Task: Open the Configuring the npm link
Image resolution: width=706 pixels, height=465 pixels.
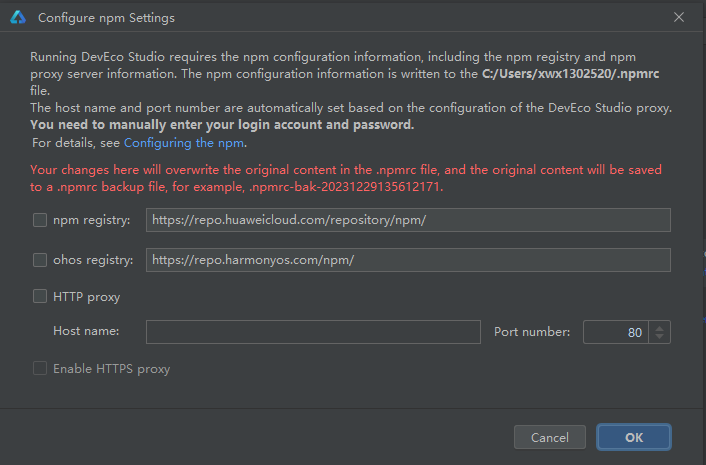Action: click(184, 143)
